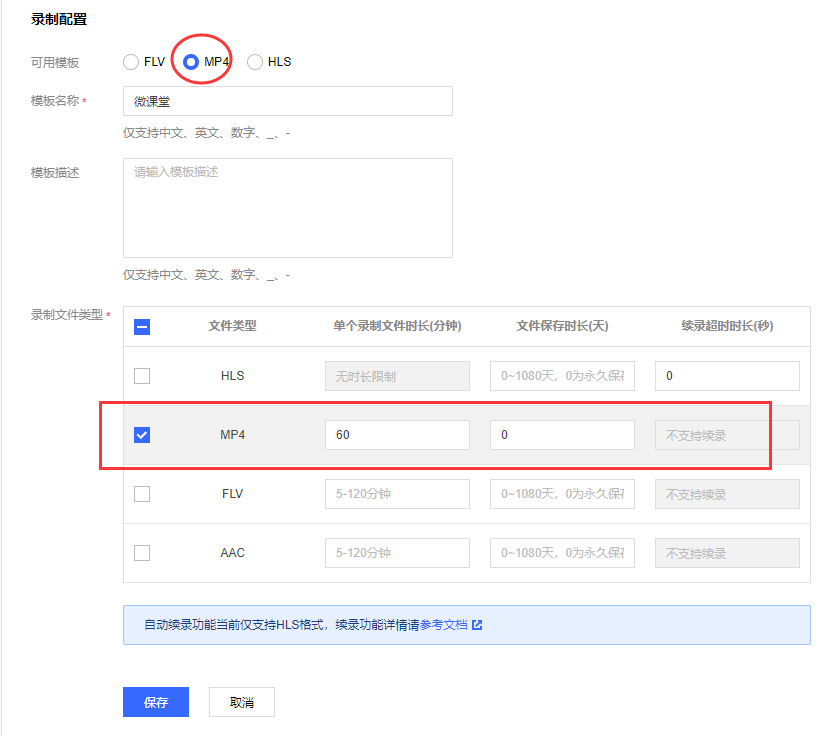This screenshot has width=839, height=736.
Task: Select the MP4 template radio button
Action: pos(191,62)
